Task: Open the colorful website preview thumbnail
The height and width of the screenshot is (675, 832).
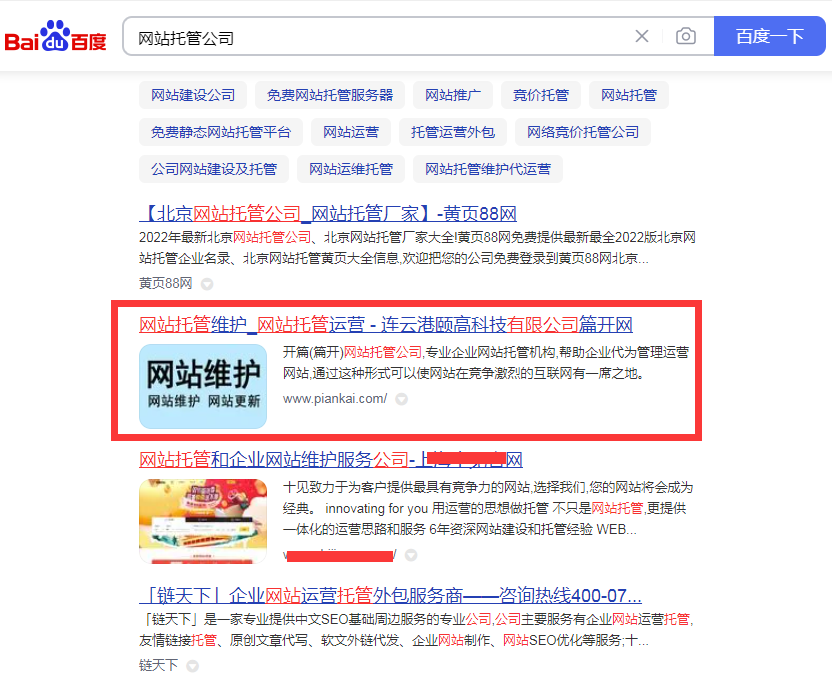Action: pyautogui.click(x=203, y=521)
